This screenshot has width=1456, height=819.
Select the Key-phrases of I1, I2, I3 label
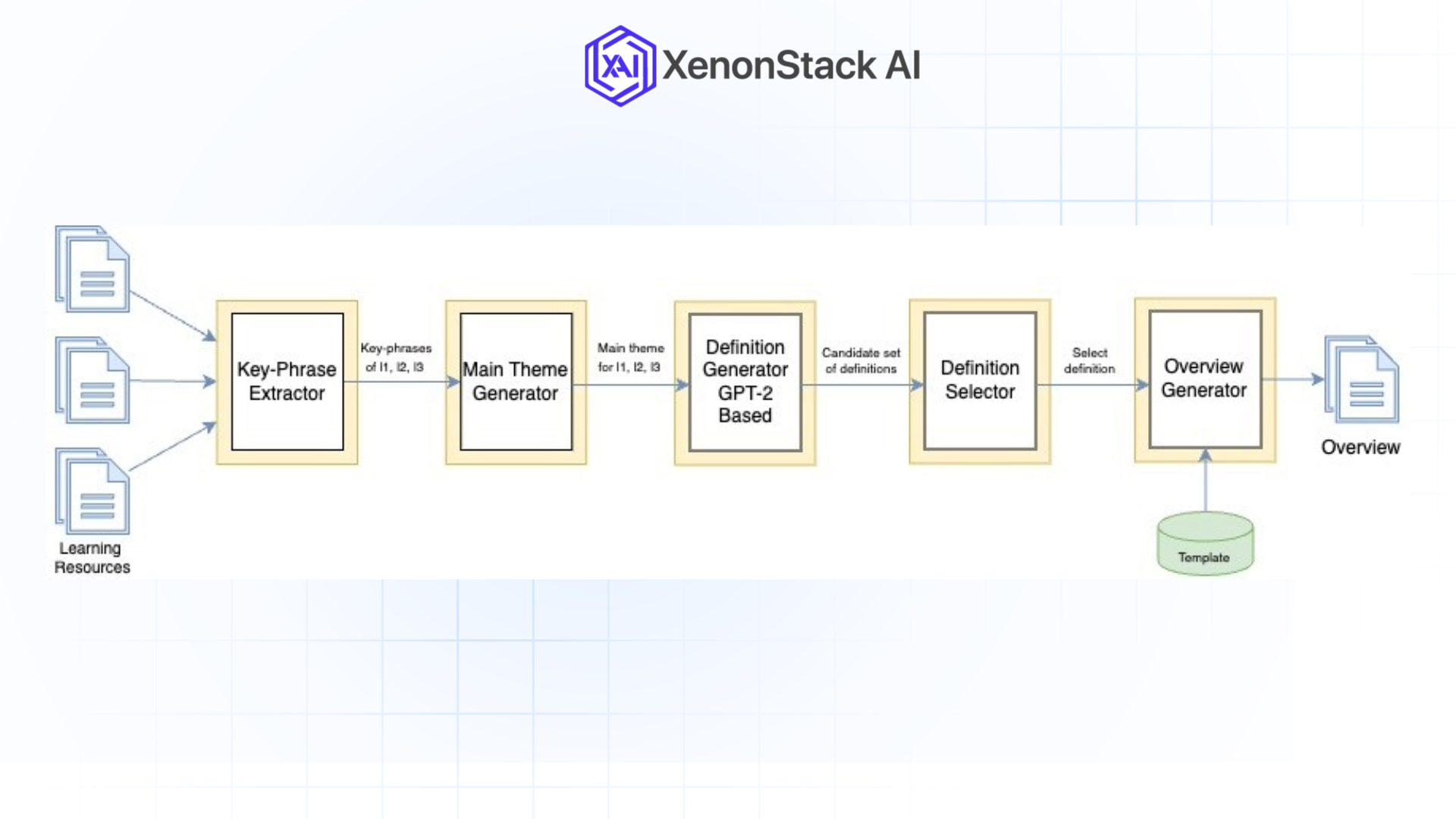[x=395, y=356]
